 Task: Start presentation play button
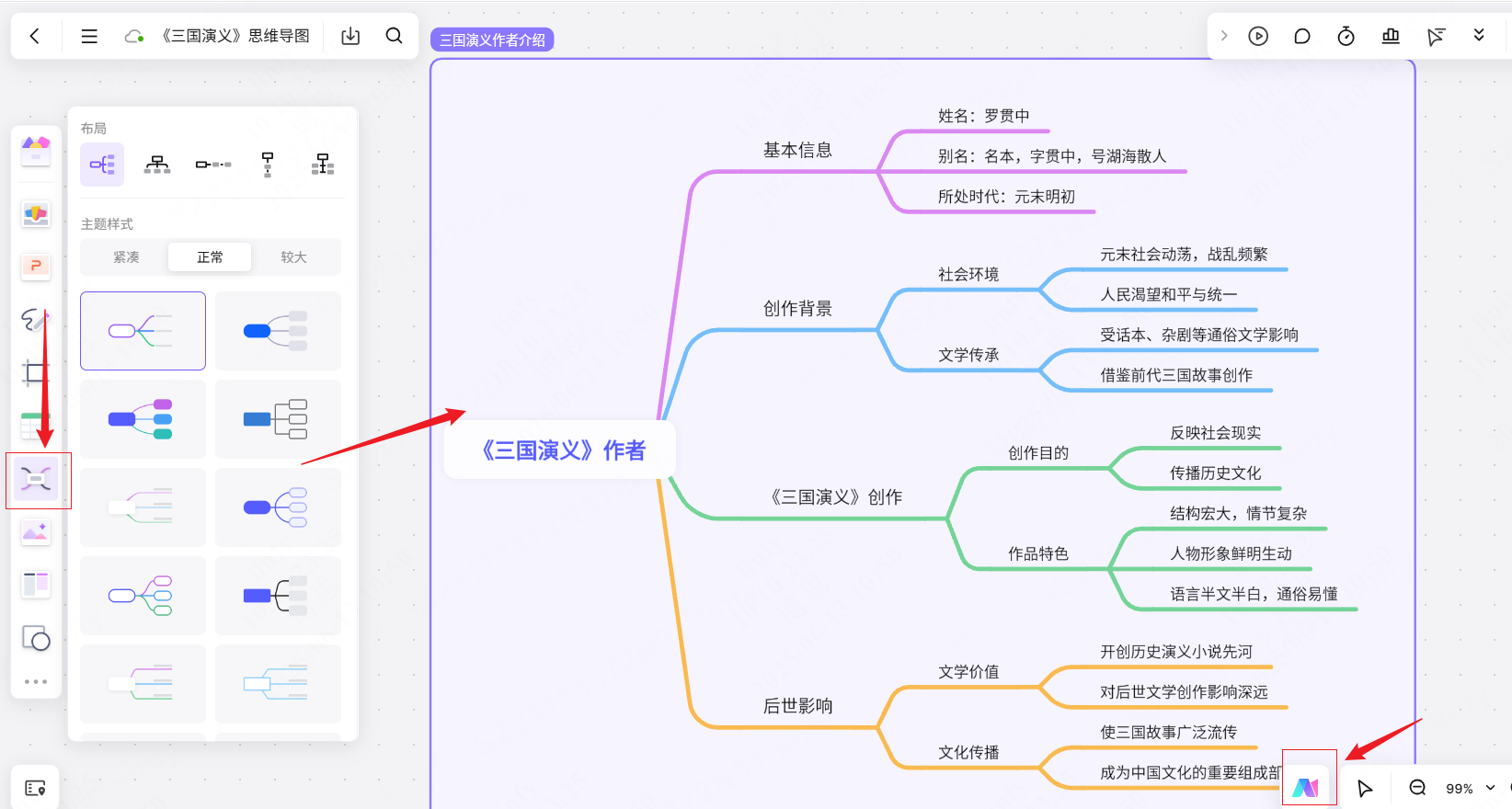[1258, 36]
